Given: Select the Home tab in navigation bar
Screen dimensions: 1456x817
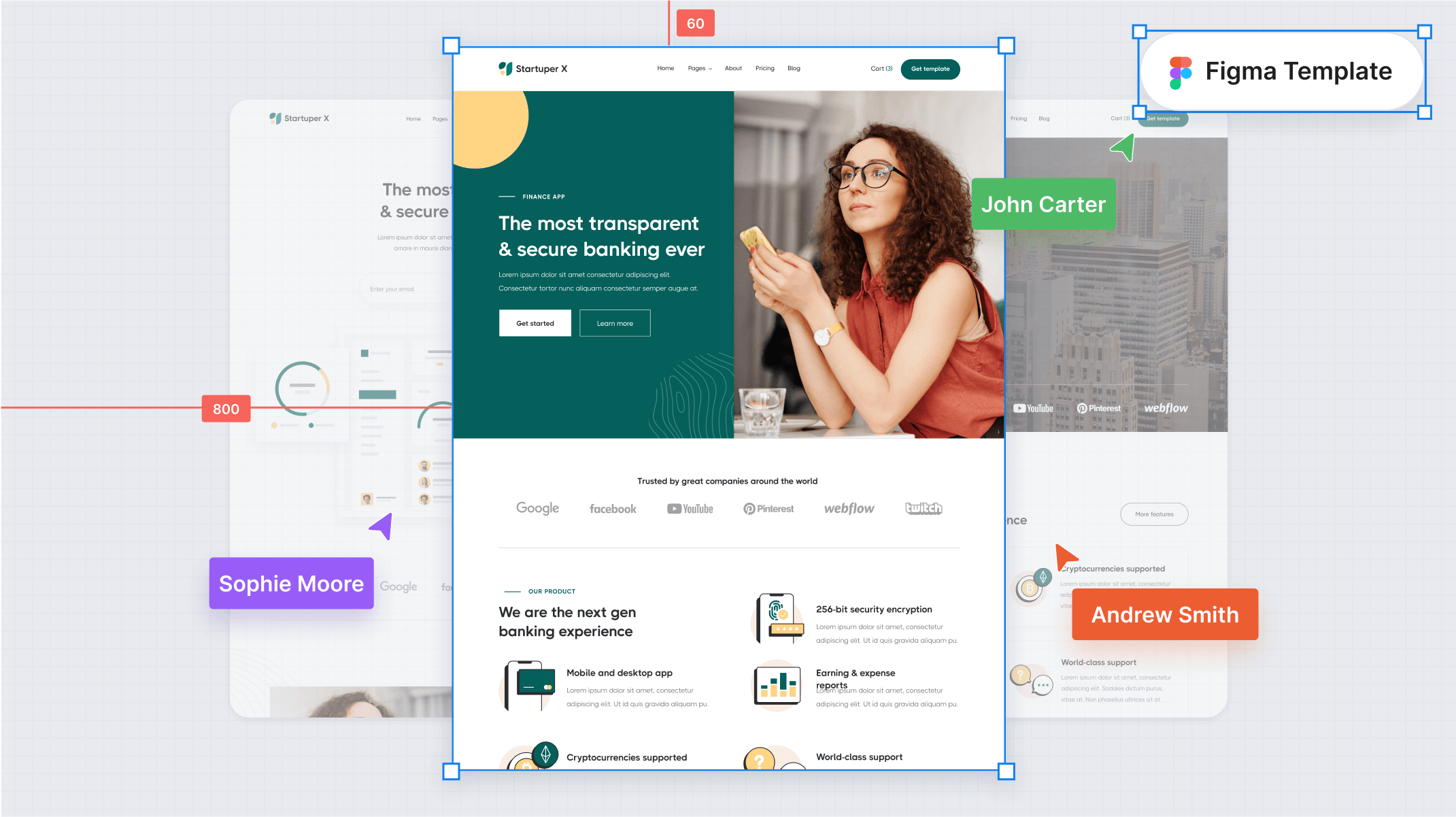Looking at the screenshot, I should tap(665, 68).
